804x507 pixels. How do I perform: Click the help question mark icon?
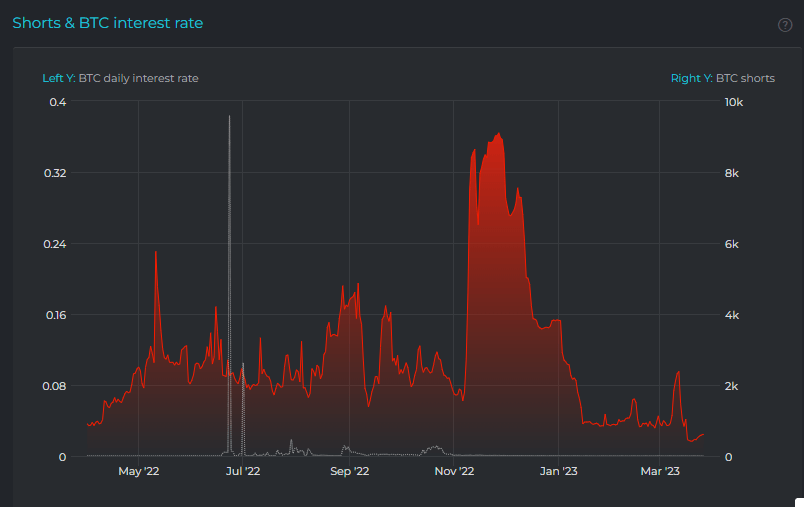(785, 25)
